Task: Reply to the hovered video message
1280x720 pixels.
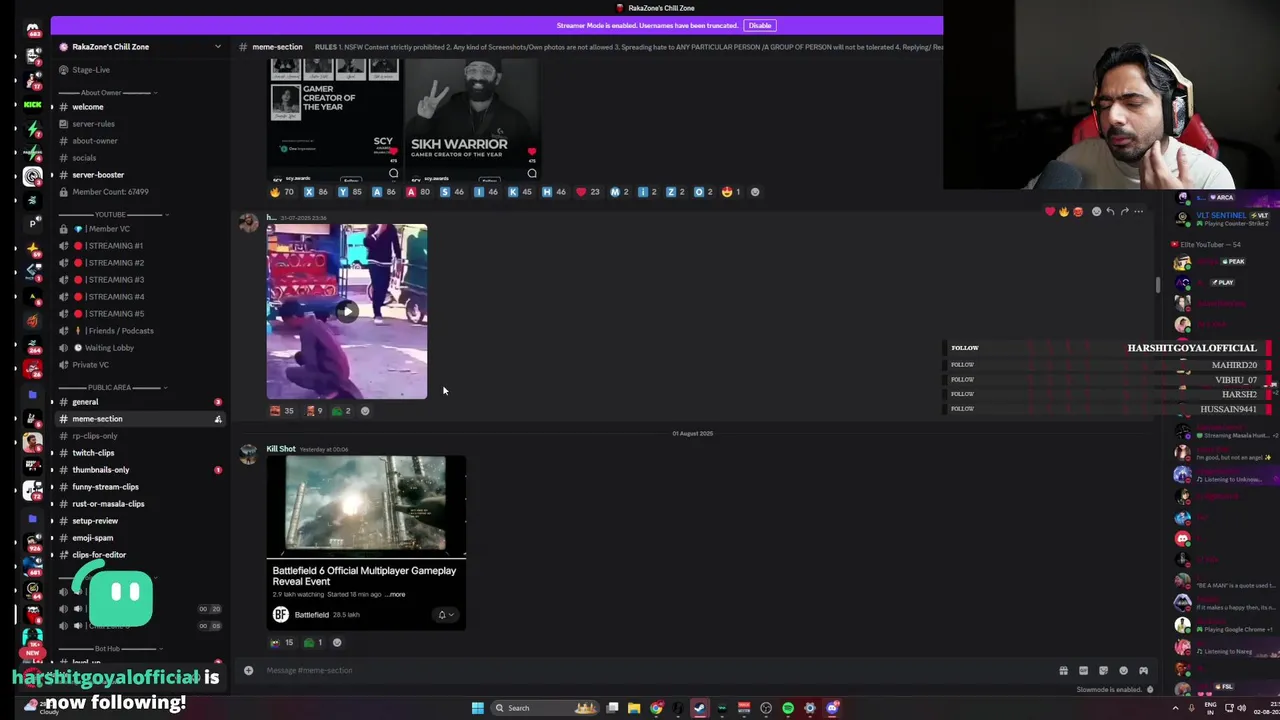Action: click(1110, 211)
